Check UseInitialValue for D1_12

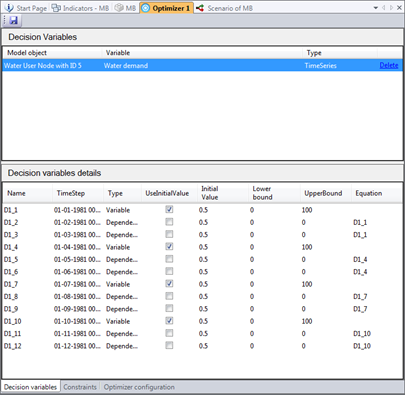click(169, 345)
